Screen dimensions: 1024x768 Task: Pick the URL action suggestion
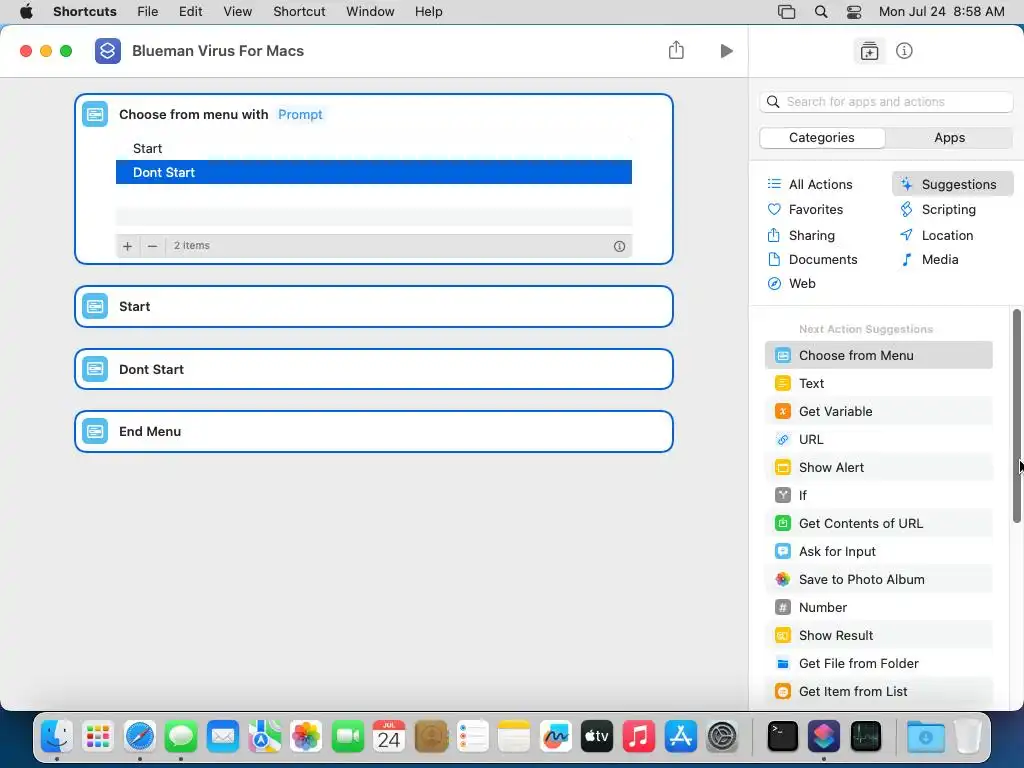coord(878,440)
